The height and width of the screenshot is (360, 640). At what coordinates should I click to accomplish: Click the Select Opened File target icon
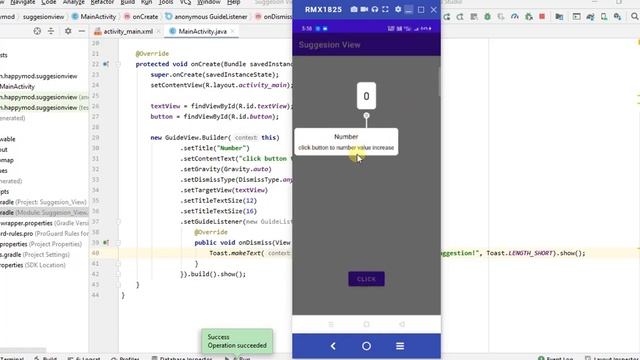coord(37,31)
